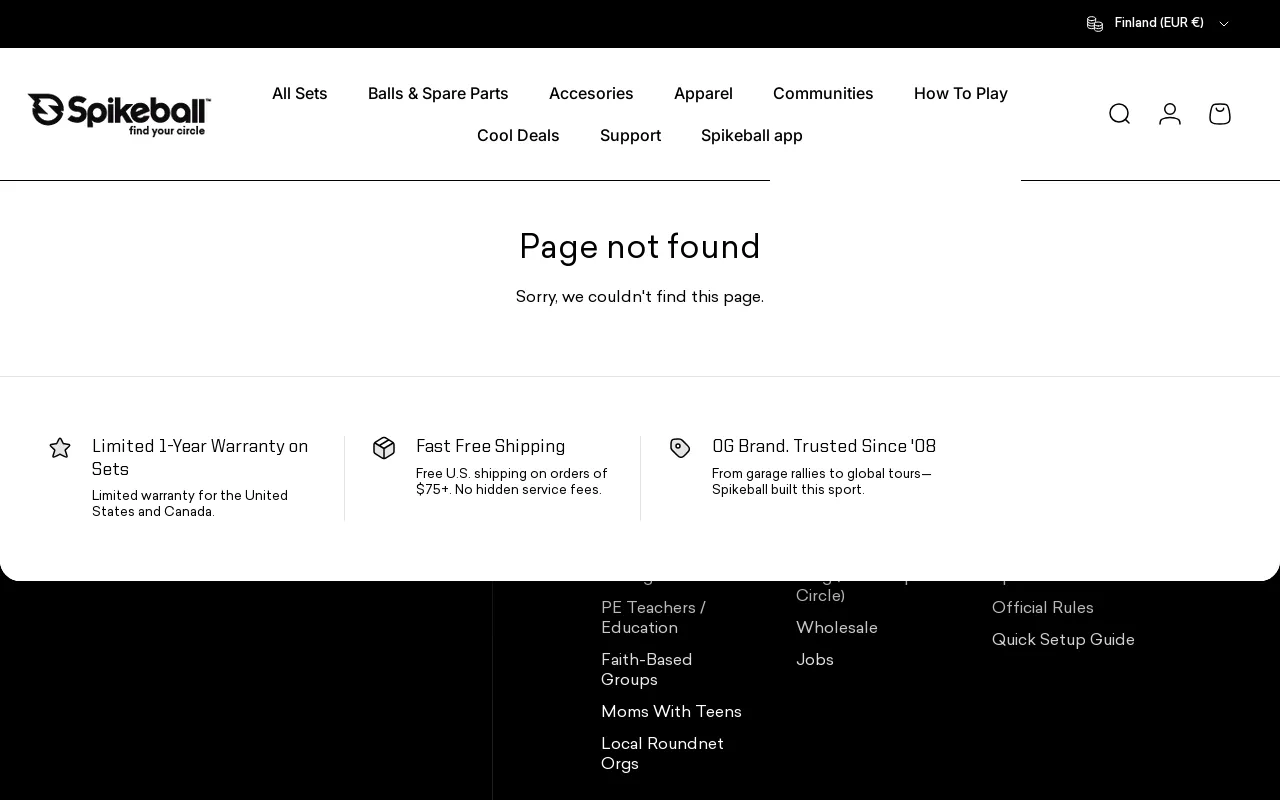
Task: Expand the Finland (EUR €) country selector
Action: [x=1158, y=23]
